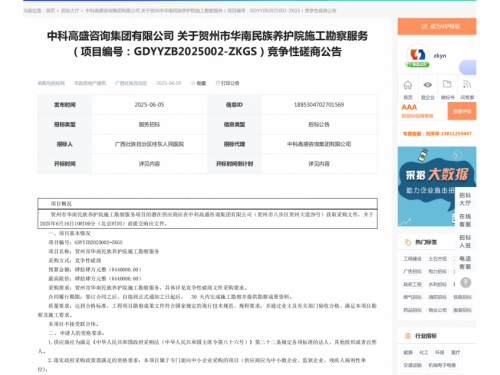Go to 招标大厅 in the breadcrumb

(x=70, y=11)
